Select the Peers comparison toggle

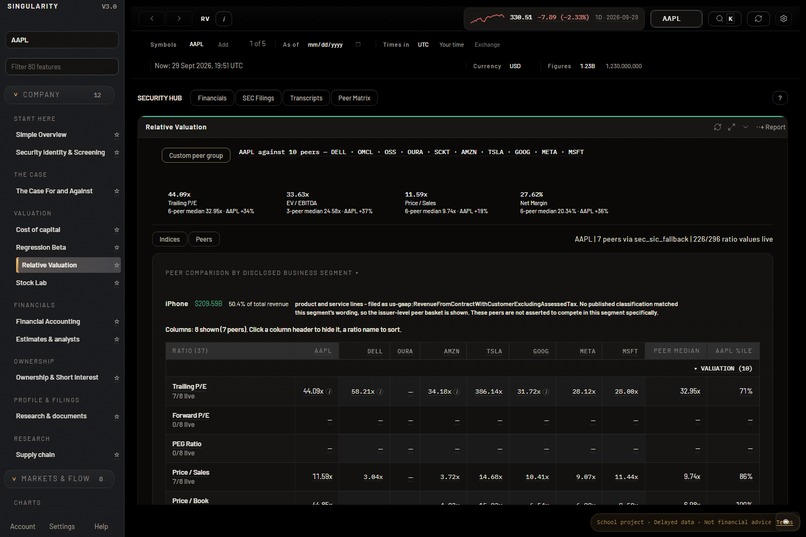point(204,239)
